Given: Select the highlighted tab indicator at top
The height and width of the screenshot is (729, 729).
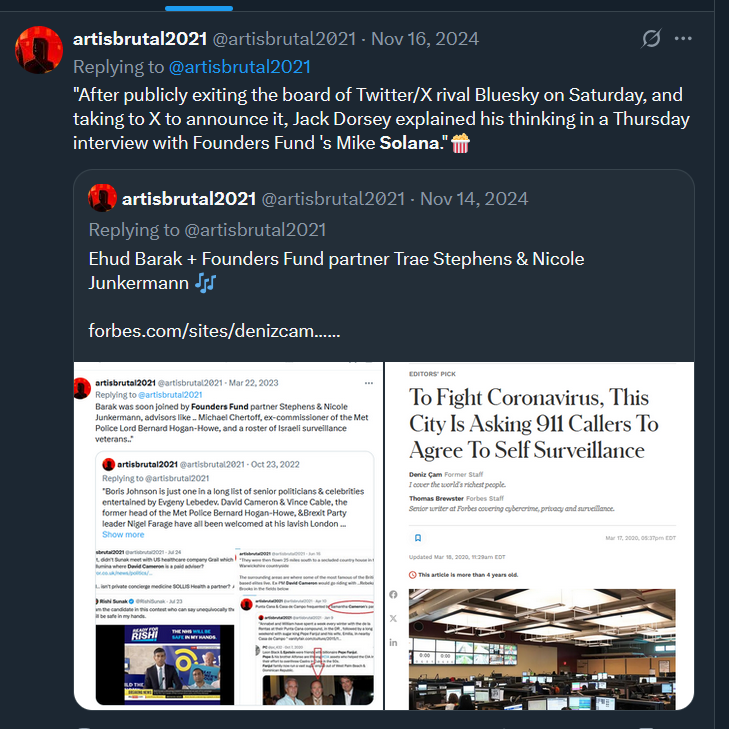Looking at the screenshot, I should (199, 8).
